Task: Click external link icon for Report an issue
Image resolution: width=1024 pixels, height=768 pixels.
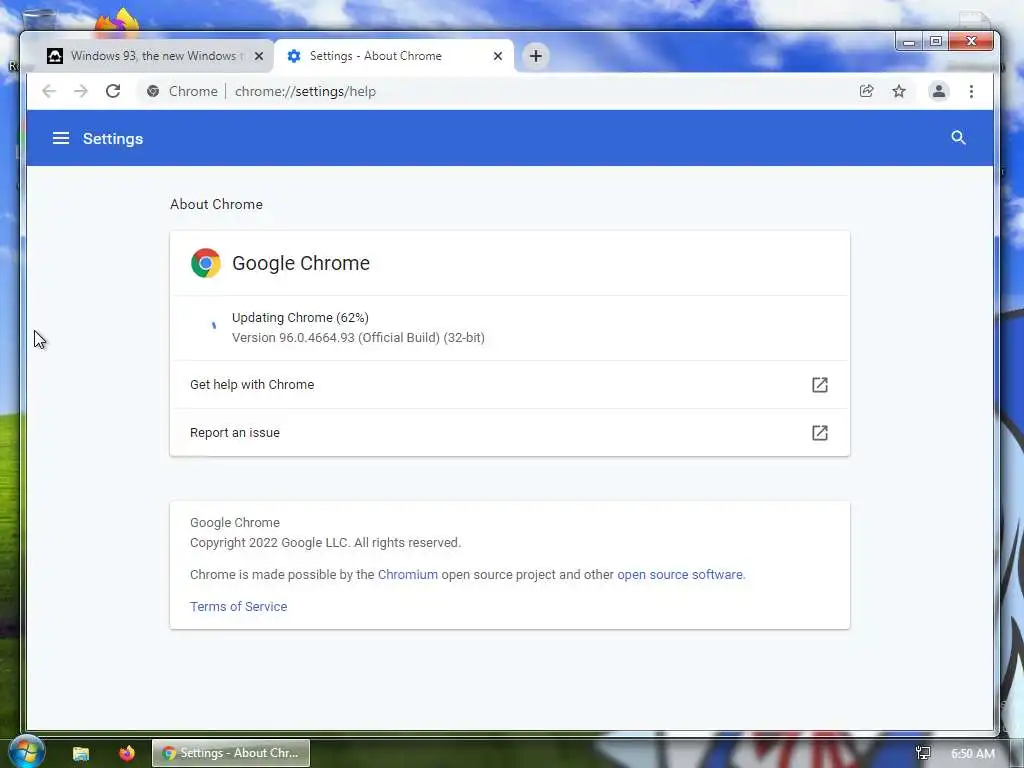Action: (820, 432)
